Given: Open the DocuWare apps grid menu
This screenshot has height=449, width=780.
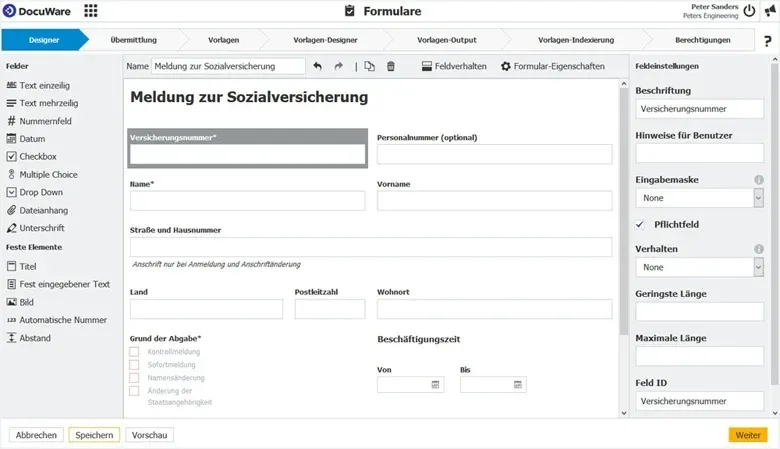Looking at the screenshot, I should click(91, 11).
